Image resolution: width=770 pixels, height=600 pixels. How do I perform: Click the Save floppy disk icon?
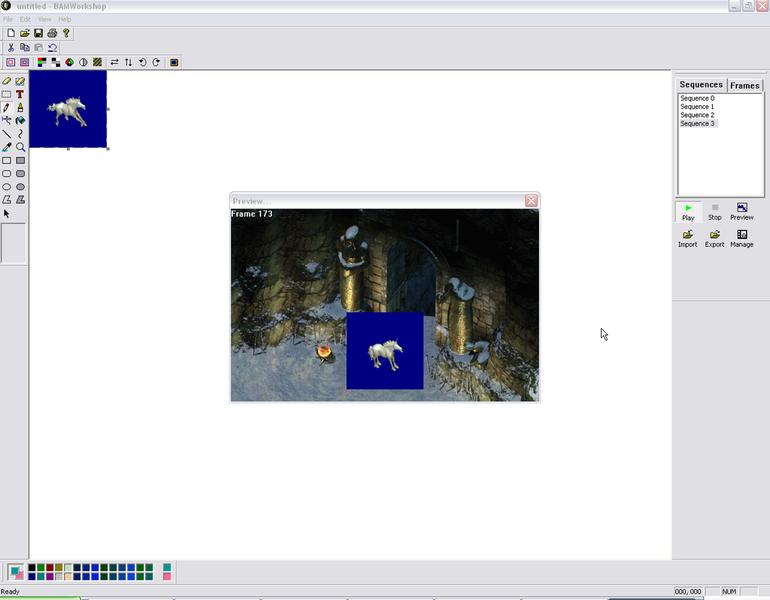click(38, 33)
